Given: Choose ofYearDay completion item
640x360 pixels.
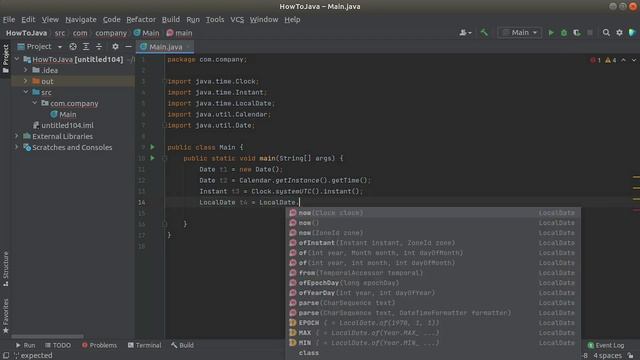Looking at the screenshot, I should tap(433, 293).
